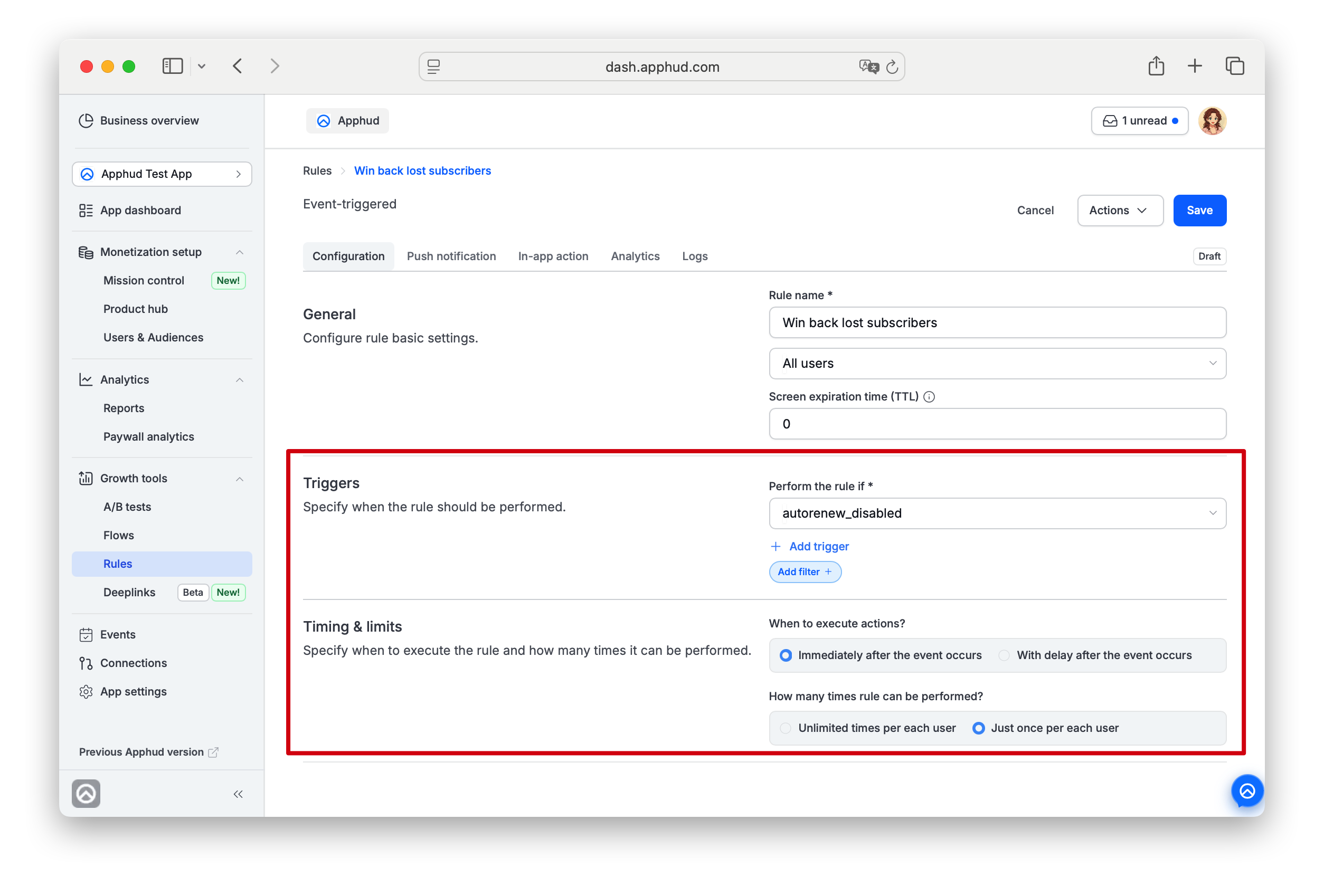The image size is (1324, 896).
Task: Open the Actions dropdown
Action: 1120,211
